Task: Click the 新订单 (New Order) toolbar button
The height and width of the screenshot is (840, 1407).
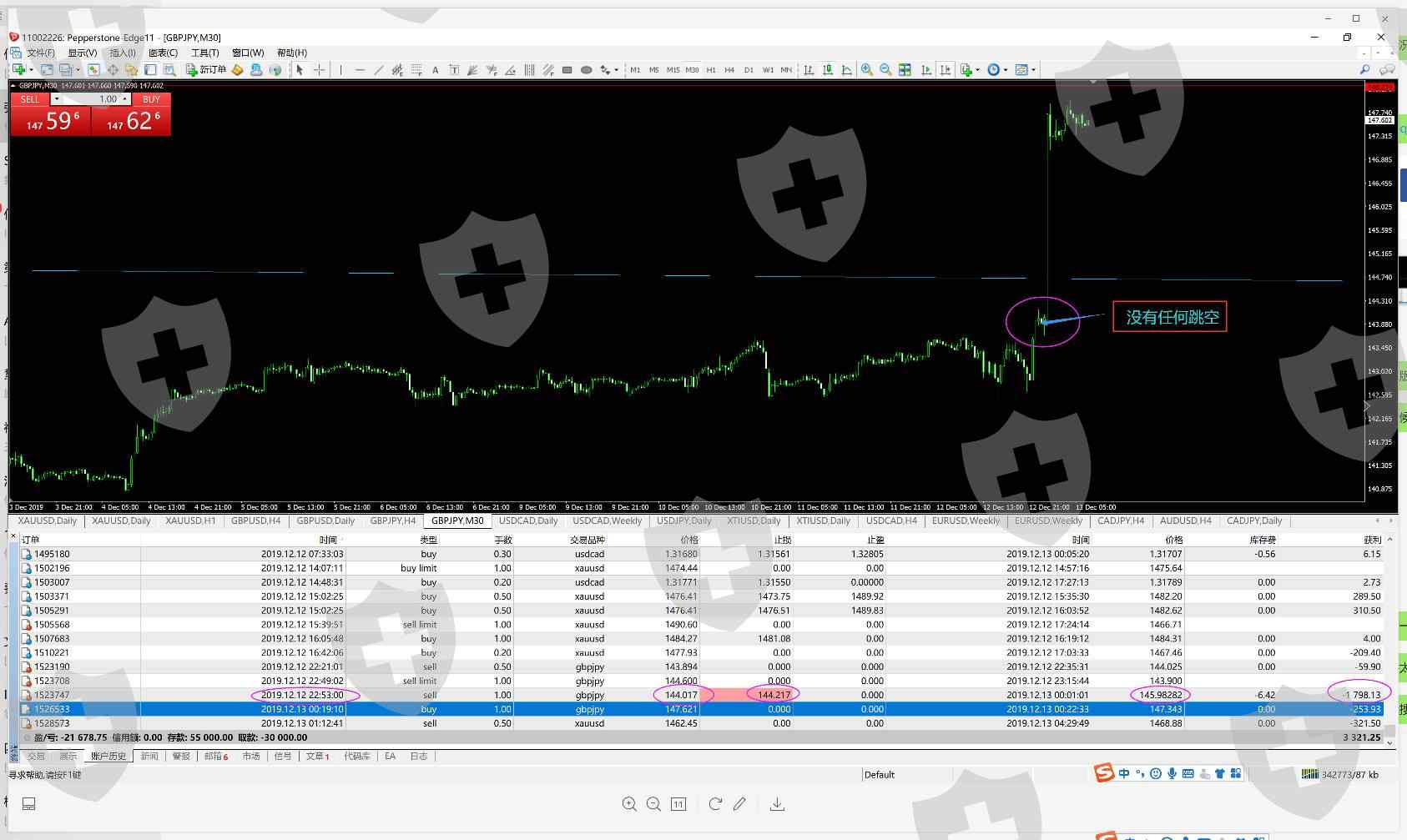Action: pos(205,70)
